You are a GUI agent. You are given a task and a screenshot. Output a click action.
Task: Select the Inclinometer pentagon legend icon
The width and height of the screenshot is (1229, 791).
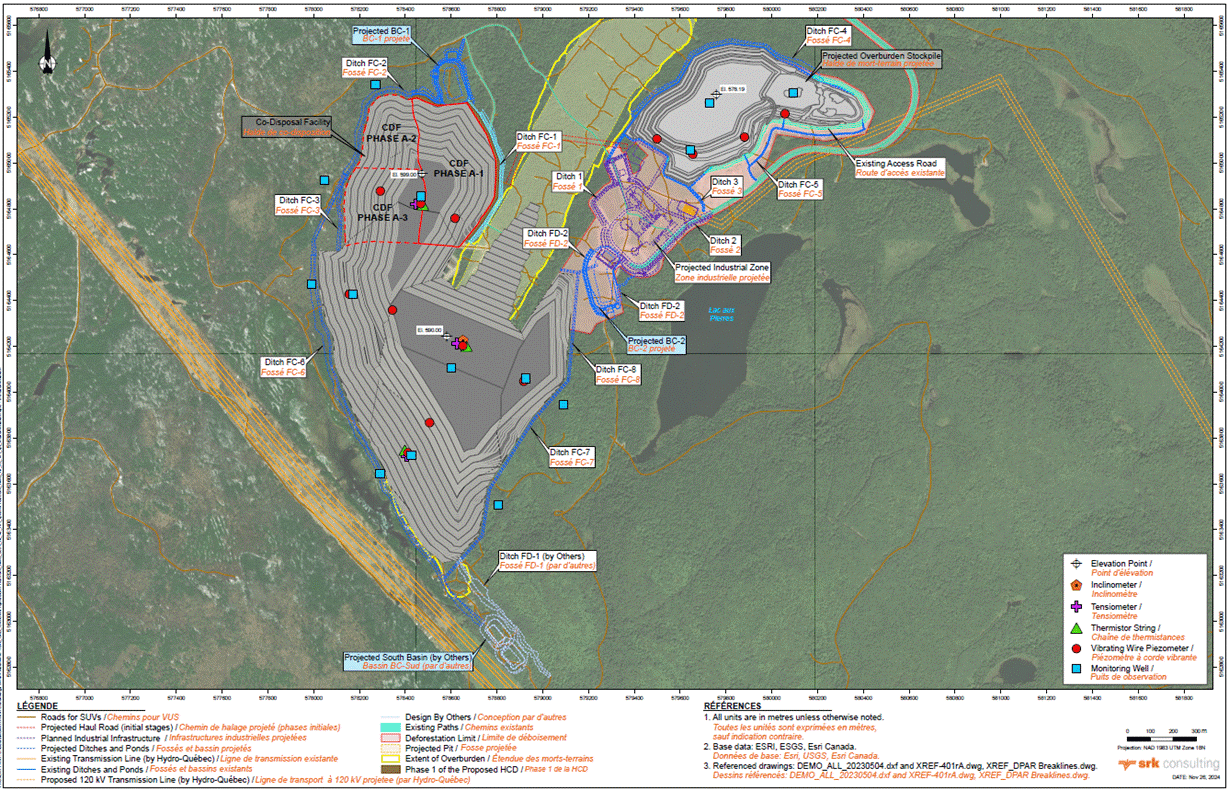[x=1075, y=585]
